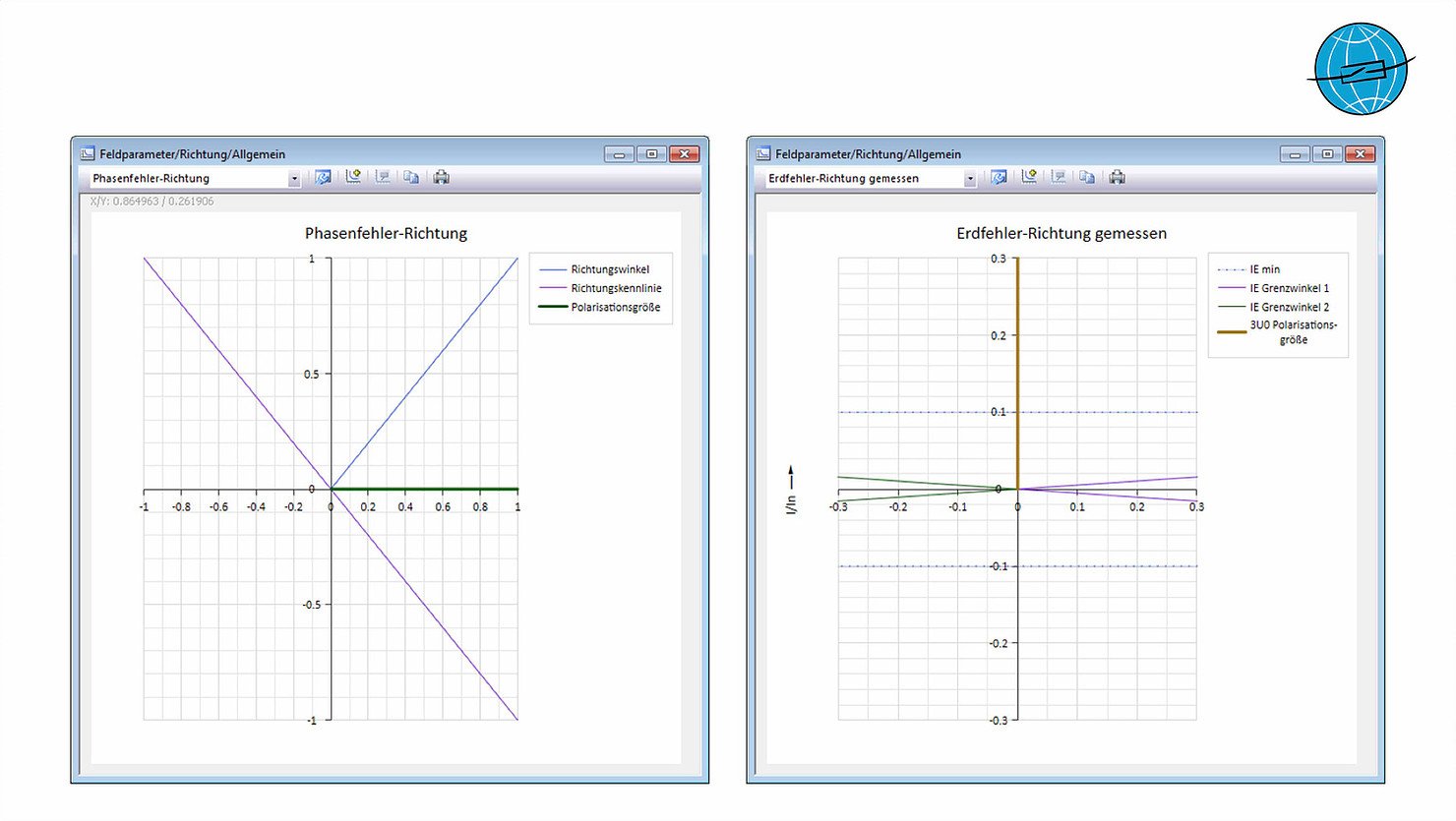Click the print icon in the Phasenfehler-Richtung window
The image size is (1456, 821).
point(441,177)
